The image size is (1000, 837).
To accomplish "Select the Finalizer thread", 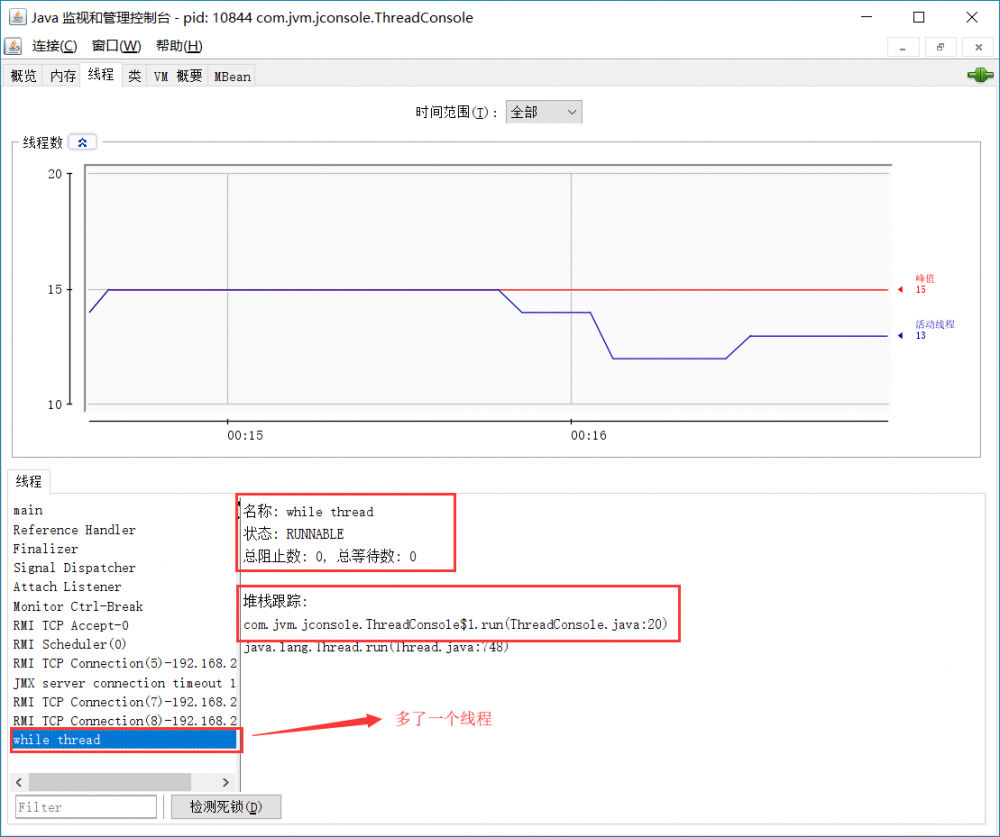I will 124,549.
